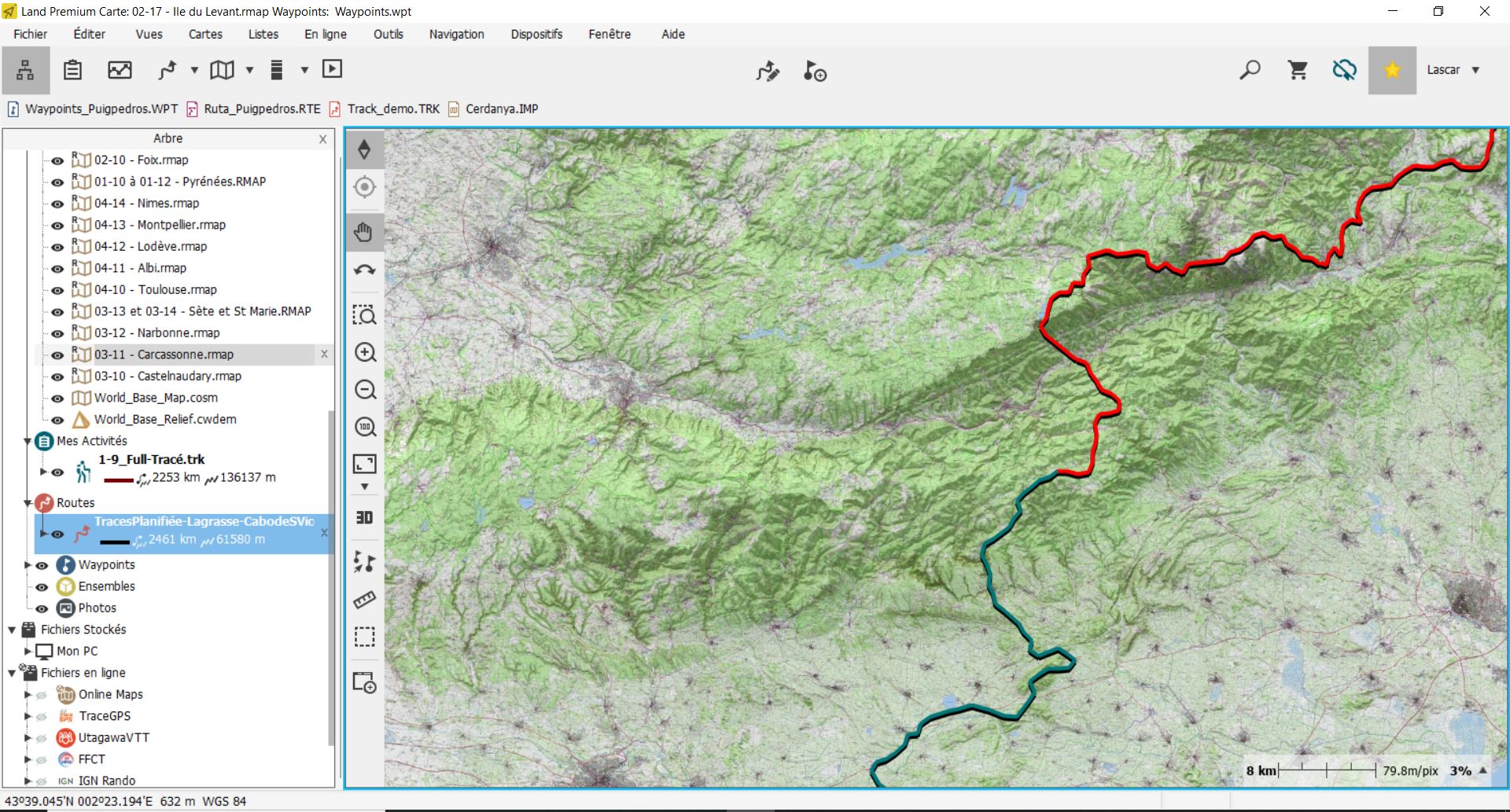The height and width of the screenshot is (812, 1510).
Task: Click the dark red track color line
Action: click(x=119, y=479)
